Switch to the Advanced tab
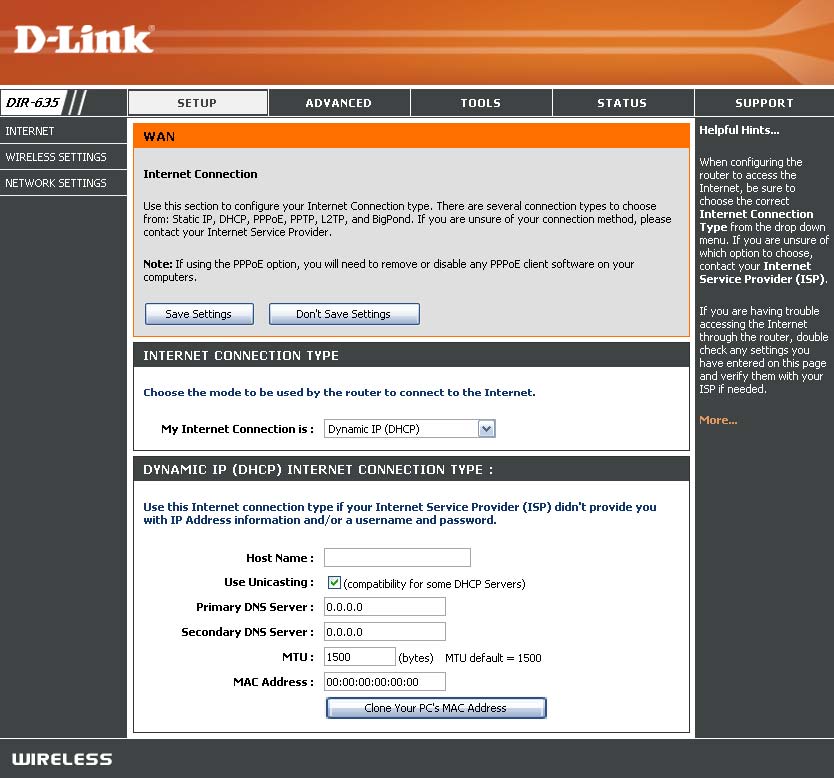This screenshot has height=778, width=834. pos(339,103)
